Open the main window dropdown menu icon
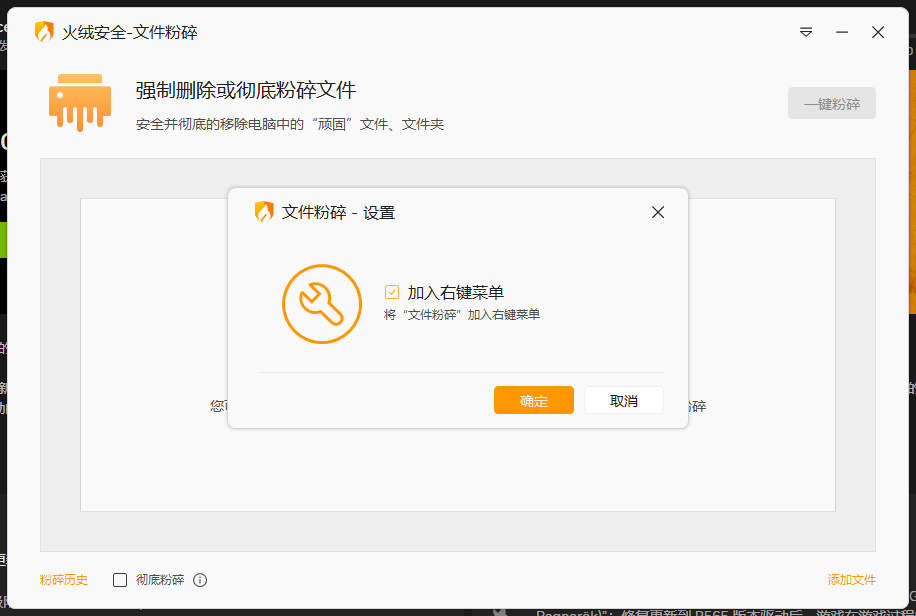916x616 pixels. pos(806,32)
